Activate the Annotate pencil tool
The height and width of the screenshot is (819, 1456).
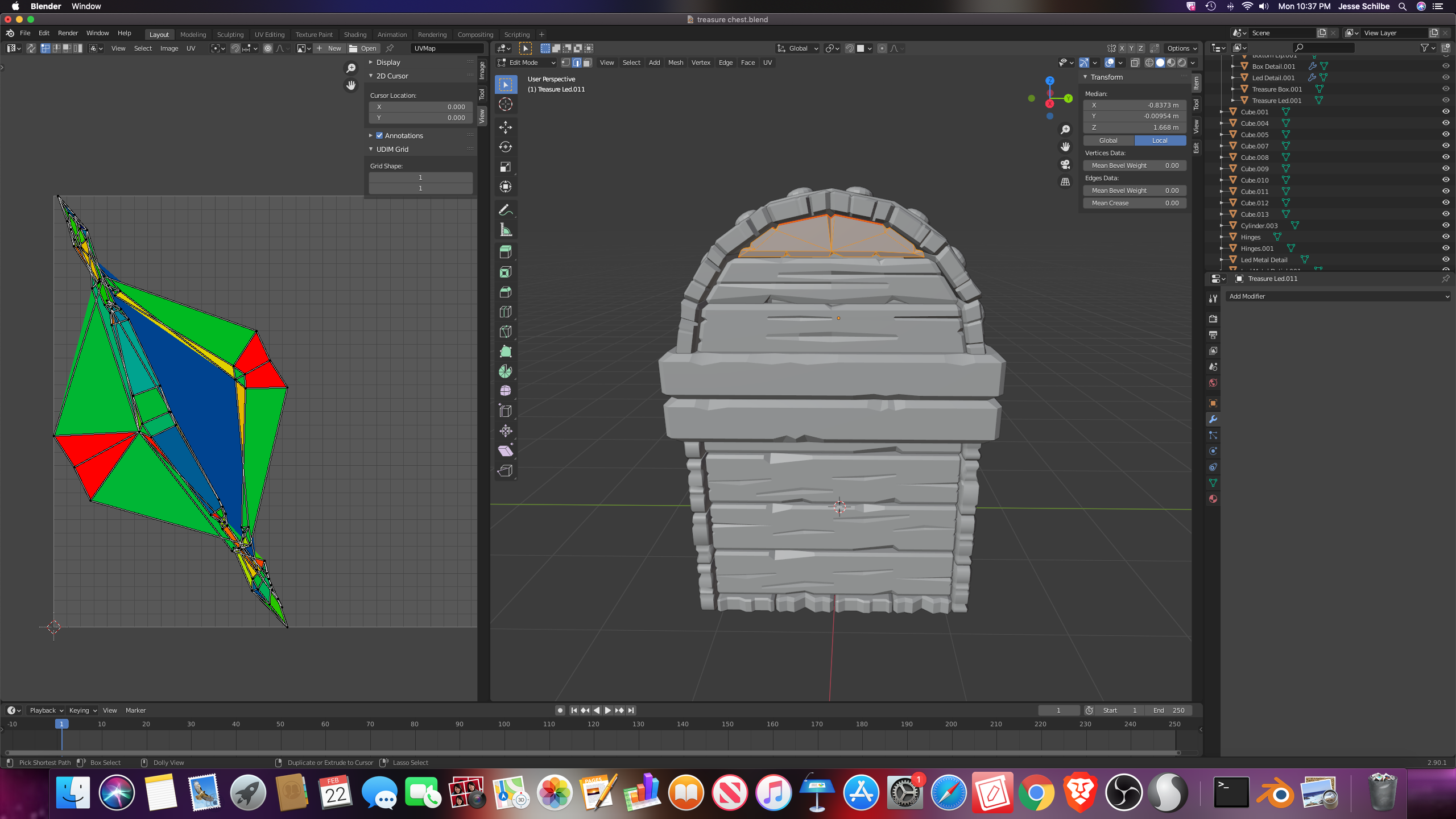[x=505, y=210]
